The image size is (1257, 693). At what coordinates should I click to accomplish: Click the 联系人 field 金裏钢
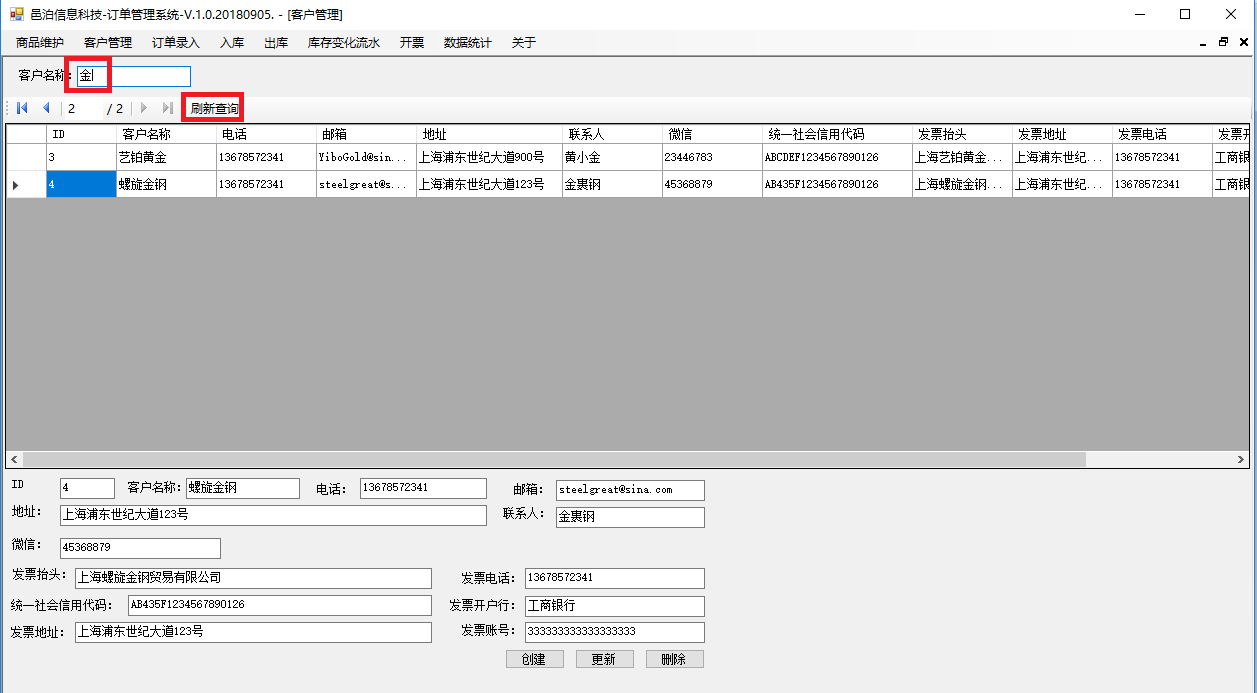(630, 517)
